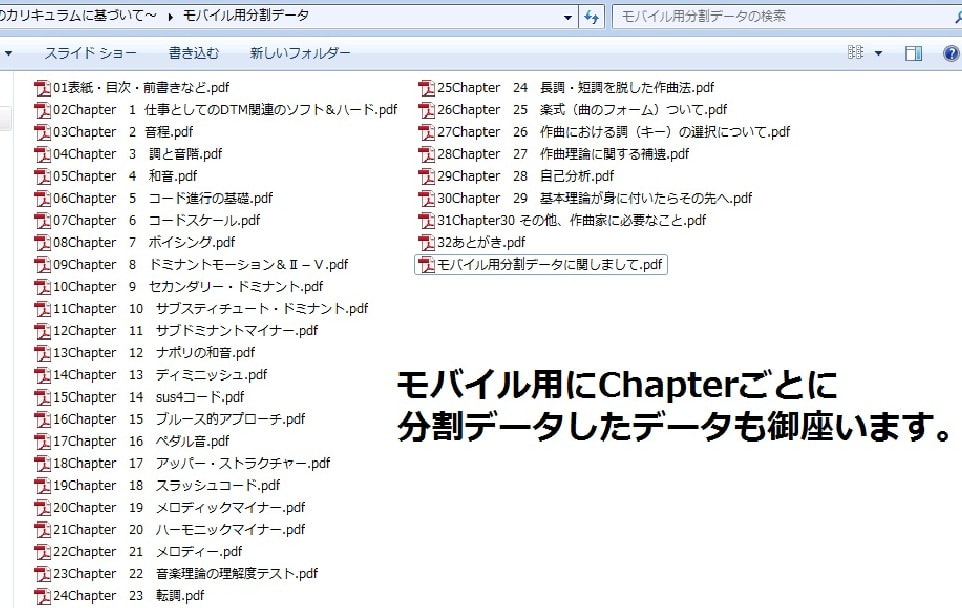
Task: Open the dropdown arrow left of スライド ショー
Action: [x=9, y=53]
